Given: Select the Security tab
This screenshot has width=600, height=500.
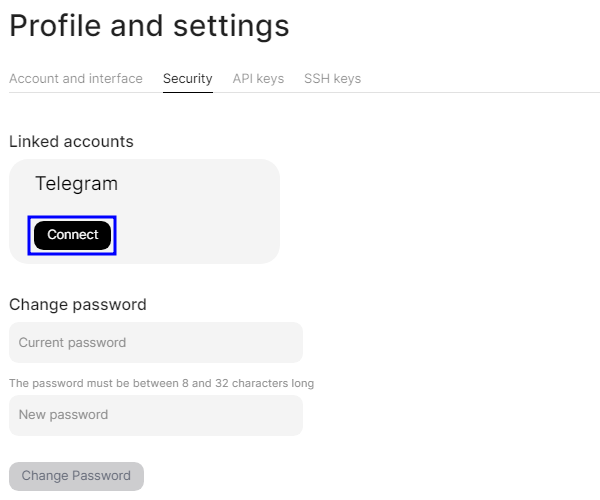Looking at the screenshot, I should (188, 78).
